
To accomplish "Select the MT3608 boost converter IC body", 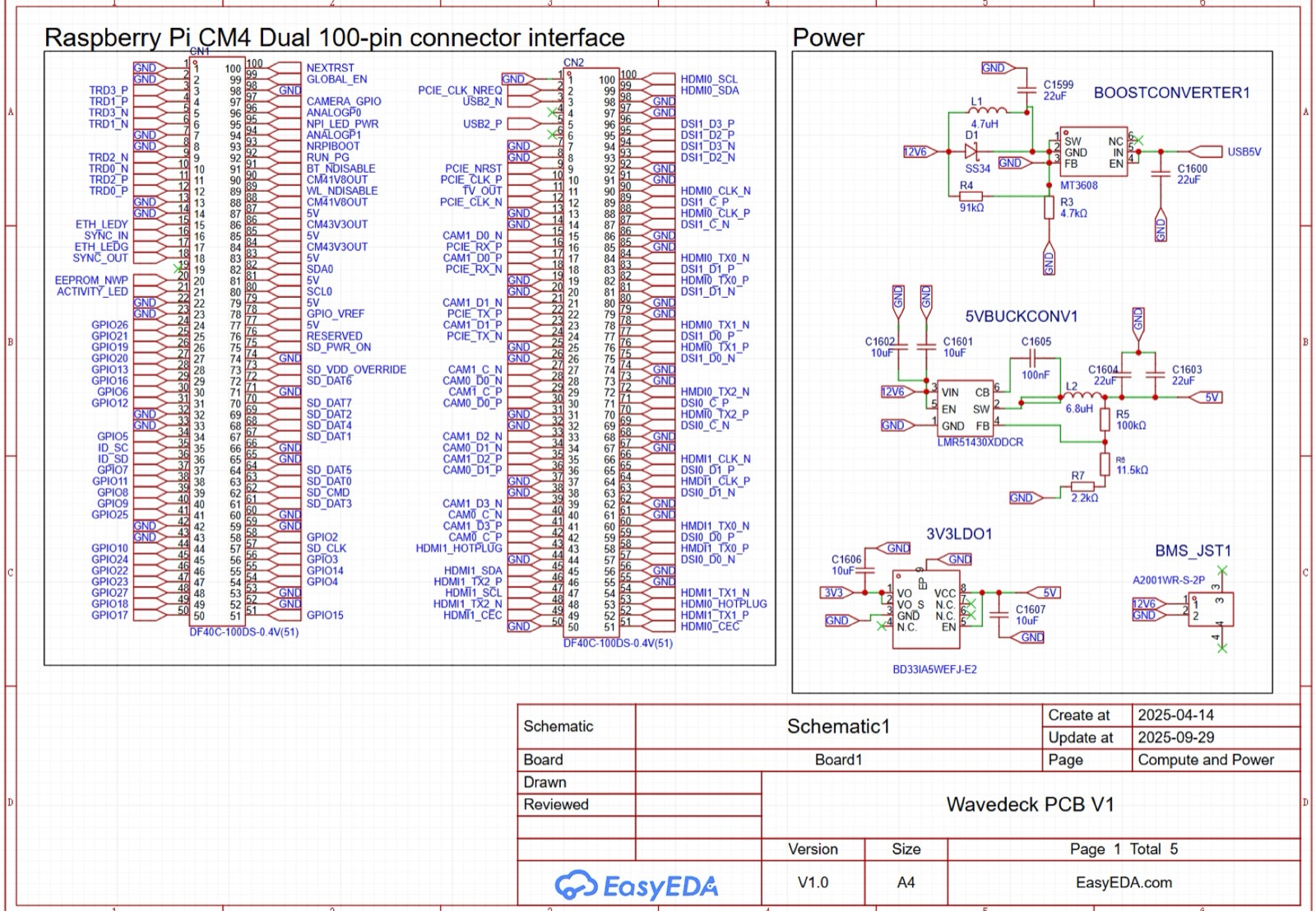I will coord(1092,150).
